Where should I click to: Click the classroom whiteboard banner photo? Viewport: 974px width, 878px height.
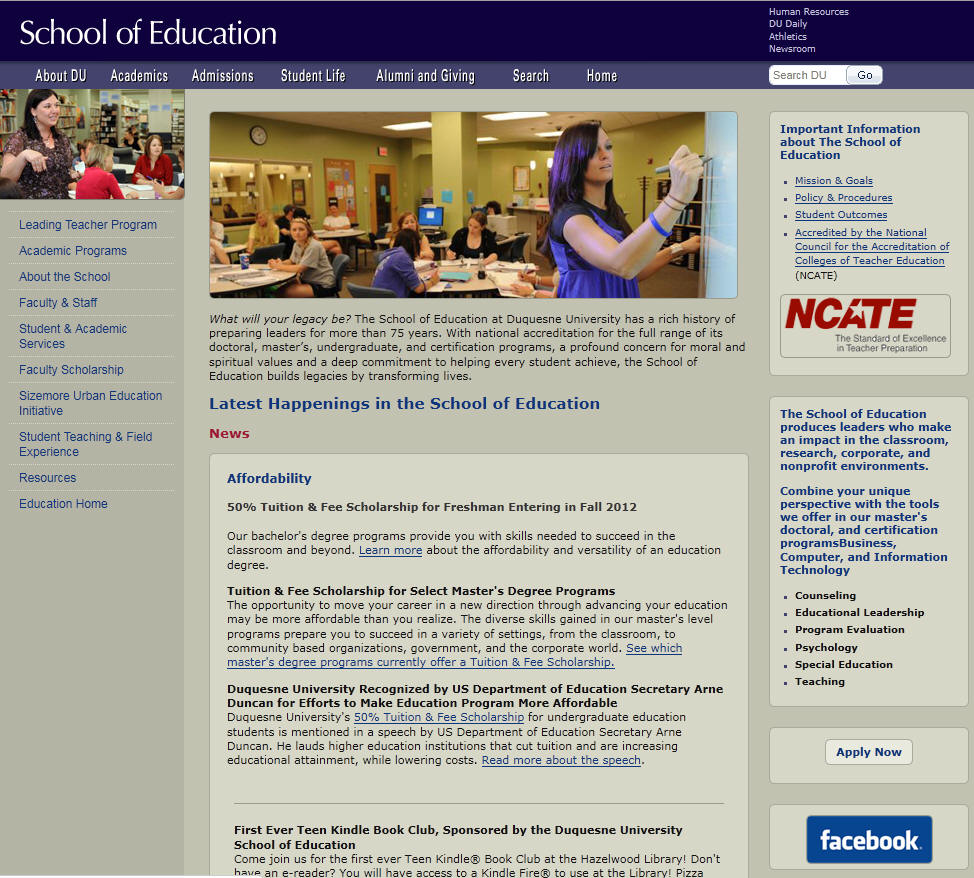pyautogui.click(x=473, y=205)
